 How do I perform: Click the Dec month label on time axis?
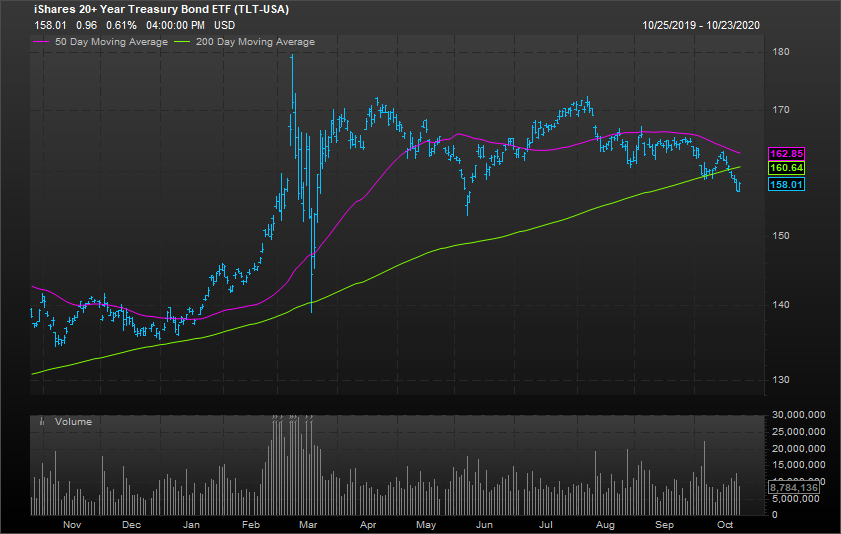coord(131,525)
